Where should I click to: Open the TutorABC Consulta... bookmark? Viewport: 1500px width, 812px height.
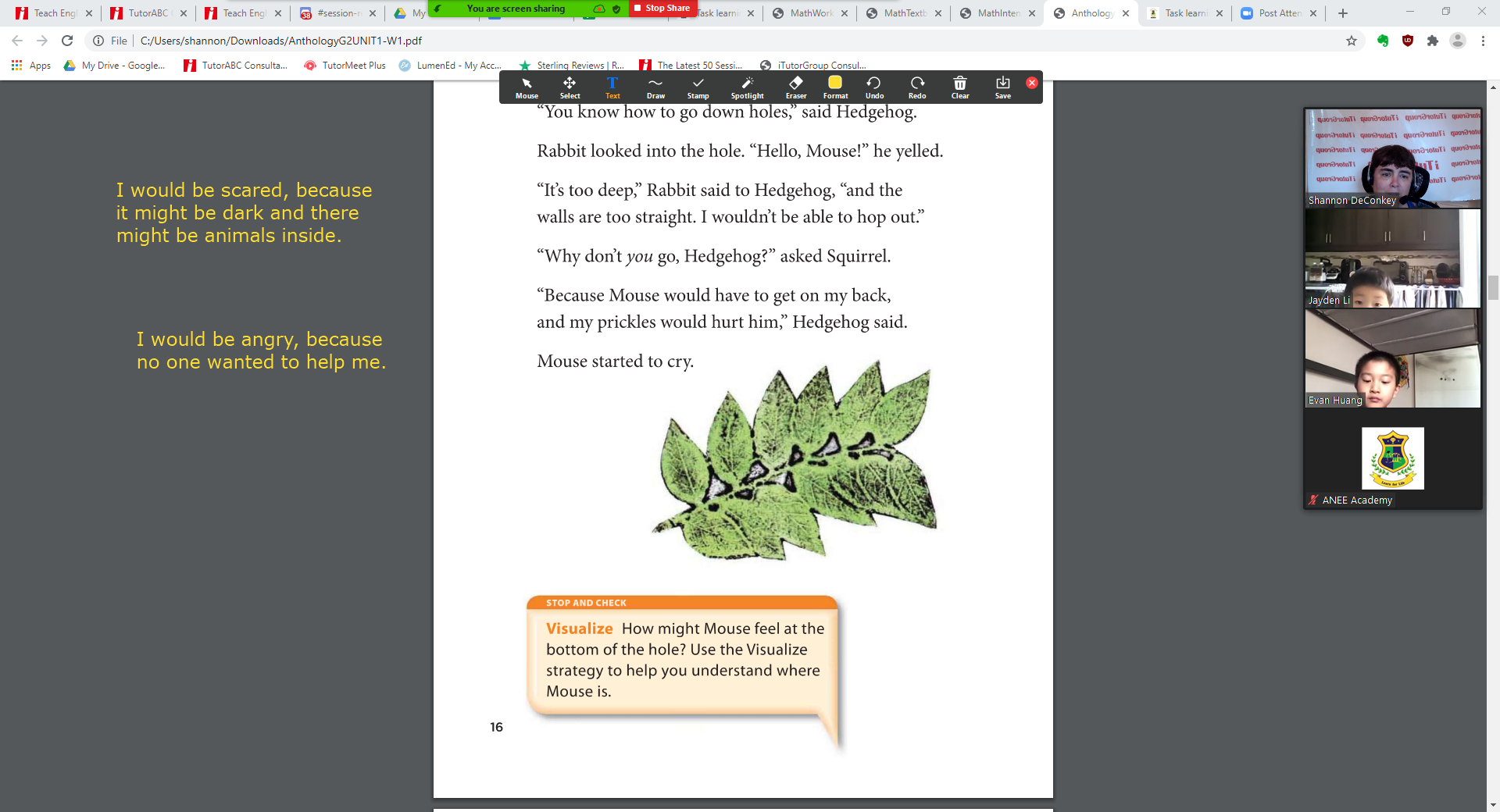tap(235, 66)
